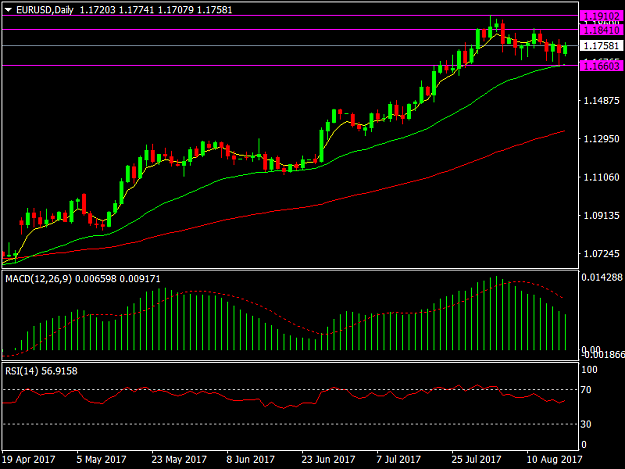Select the 1.18410 price level label
This screenshot has width=625, height=469.
click(x=602, y=30)
